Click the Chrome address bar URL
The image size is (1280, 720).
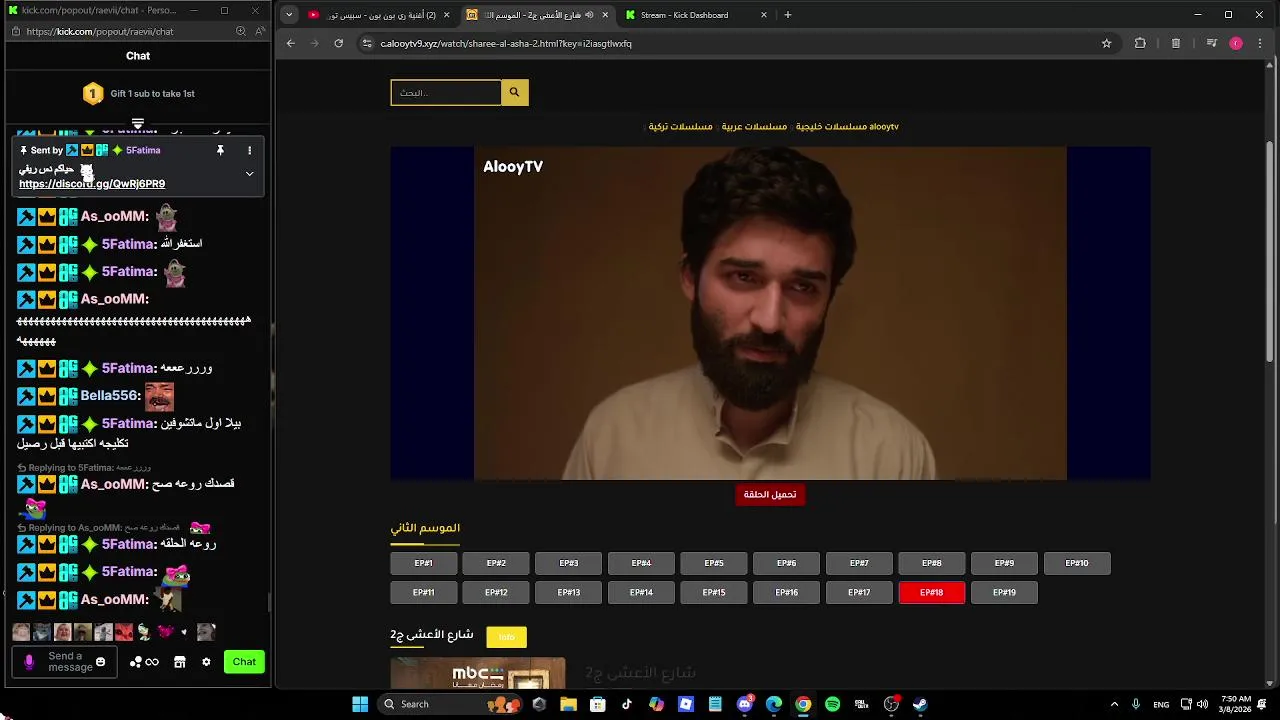coord(506,44)
